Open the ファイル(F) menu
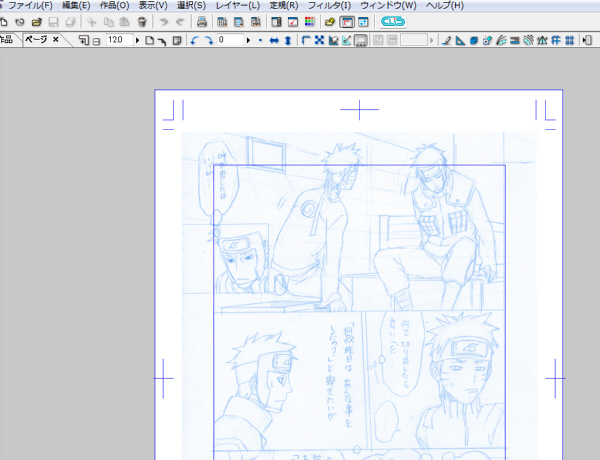The height and width of the screenshot is (460, 600). (30, 6)
